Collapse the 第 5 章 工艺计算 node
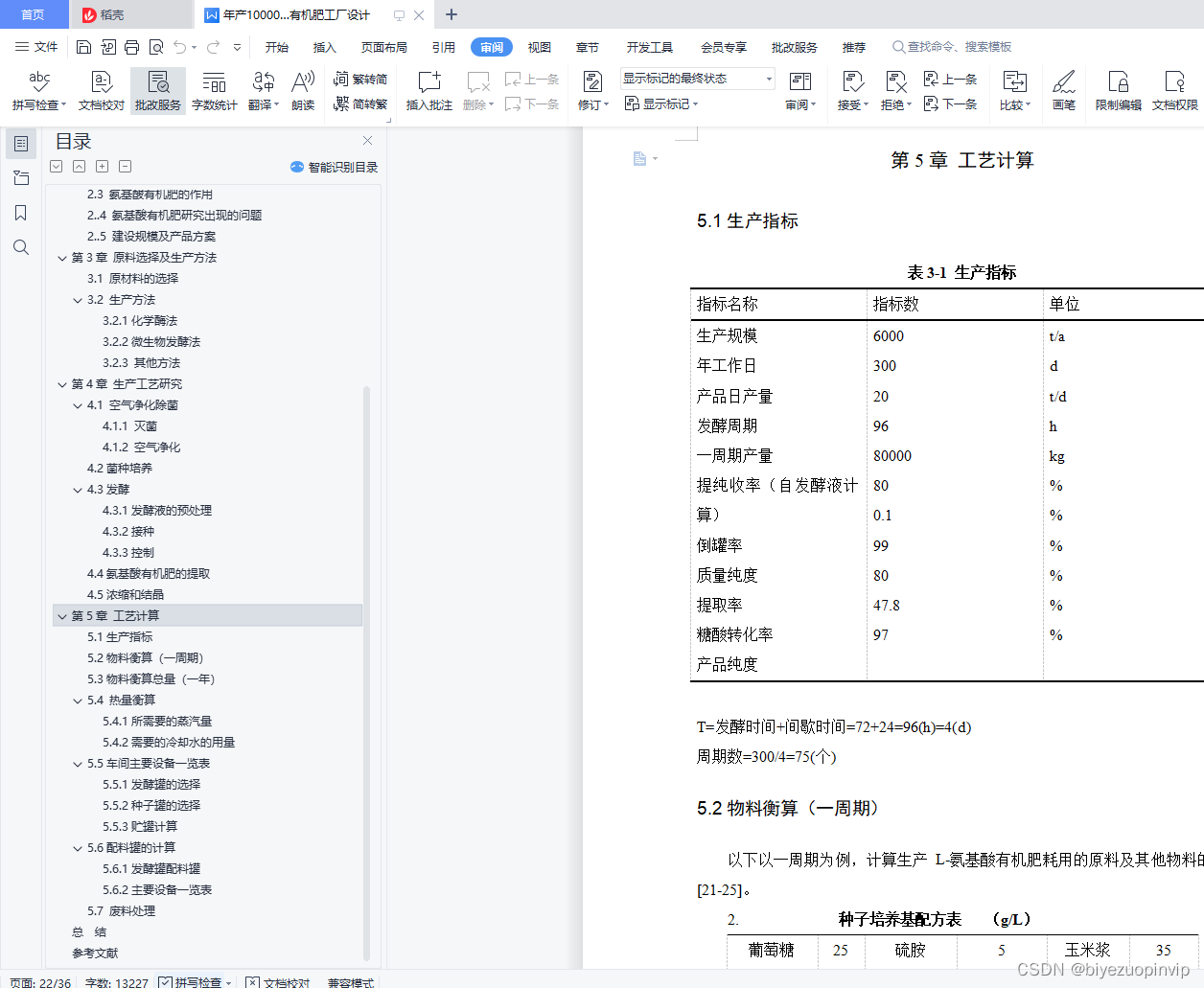 [62, 616]
